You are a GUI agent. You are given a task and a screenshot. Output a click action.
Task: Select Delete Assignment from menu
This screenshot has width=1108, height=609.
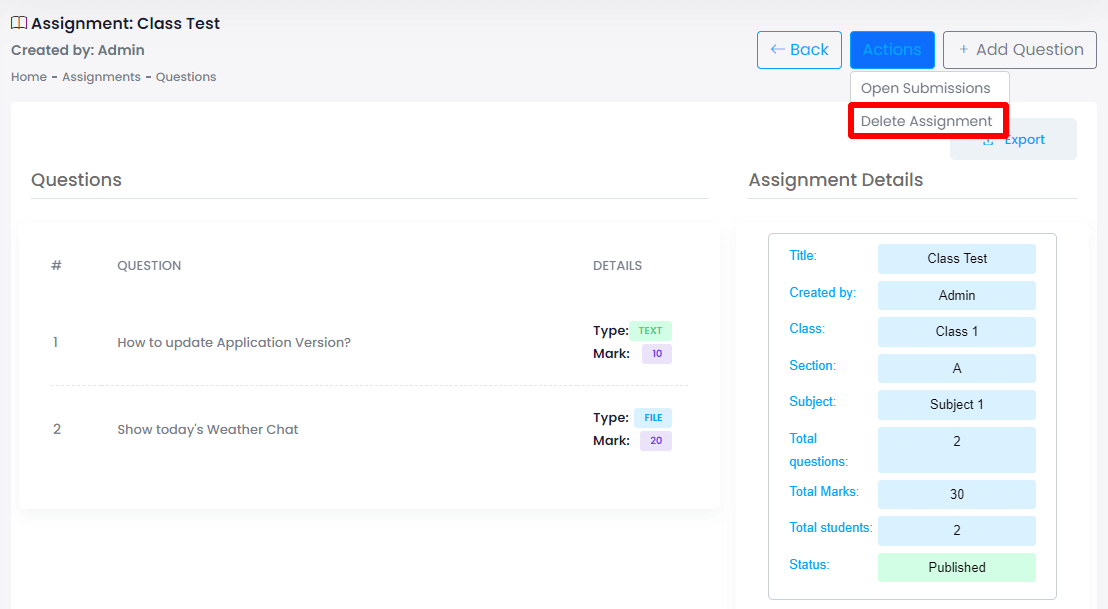927,121
